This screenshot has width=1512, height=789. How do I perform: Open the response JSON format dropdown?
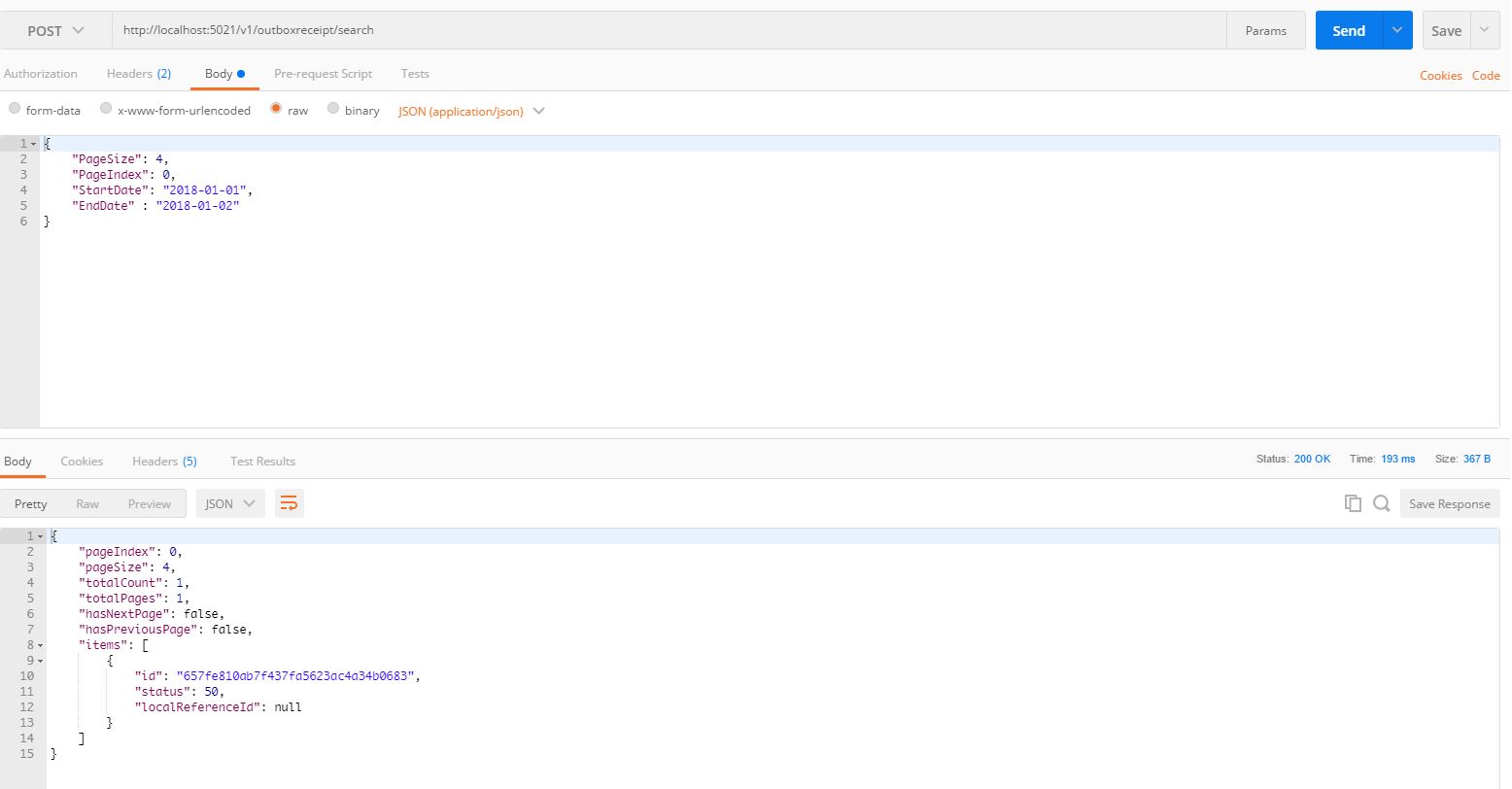point(230,503)
